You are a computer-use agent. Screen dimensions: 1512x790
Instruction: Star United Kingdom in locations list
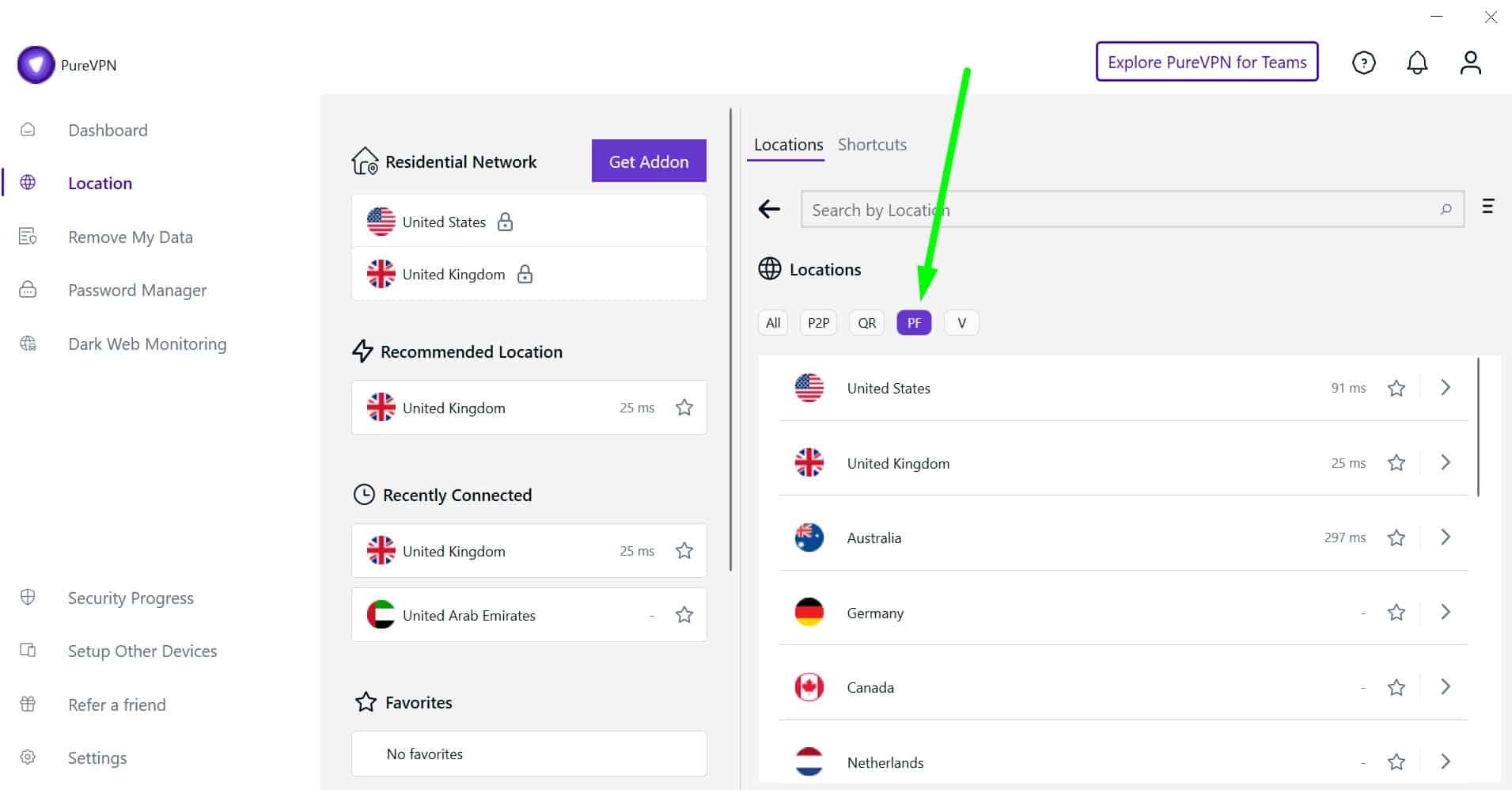(x=1396, y=462)
